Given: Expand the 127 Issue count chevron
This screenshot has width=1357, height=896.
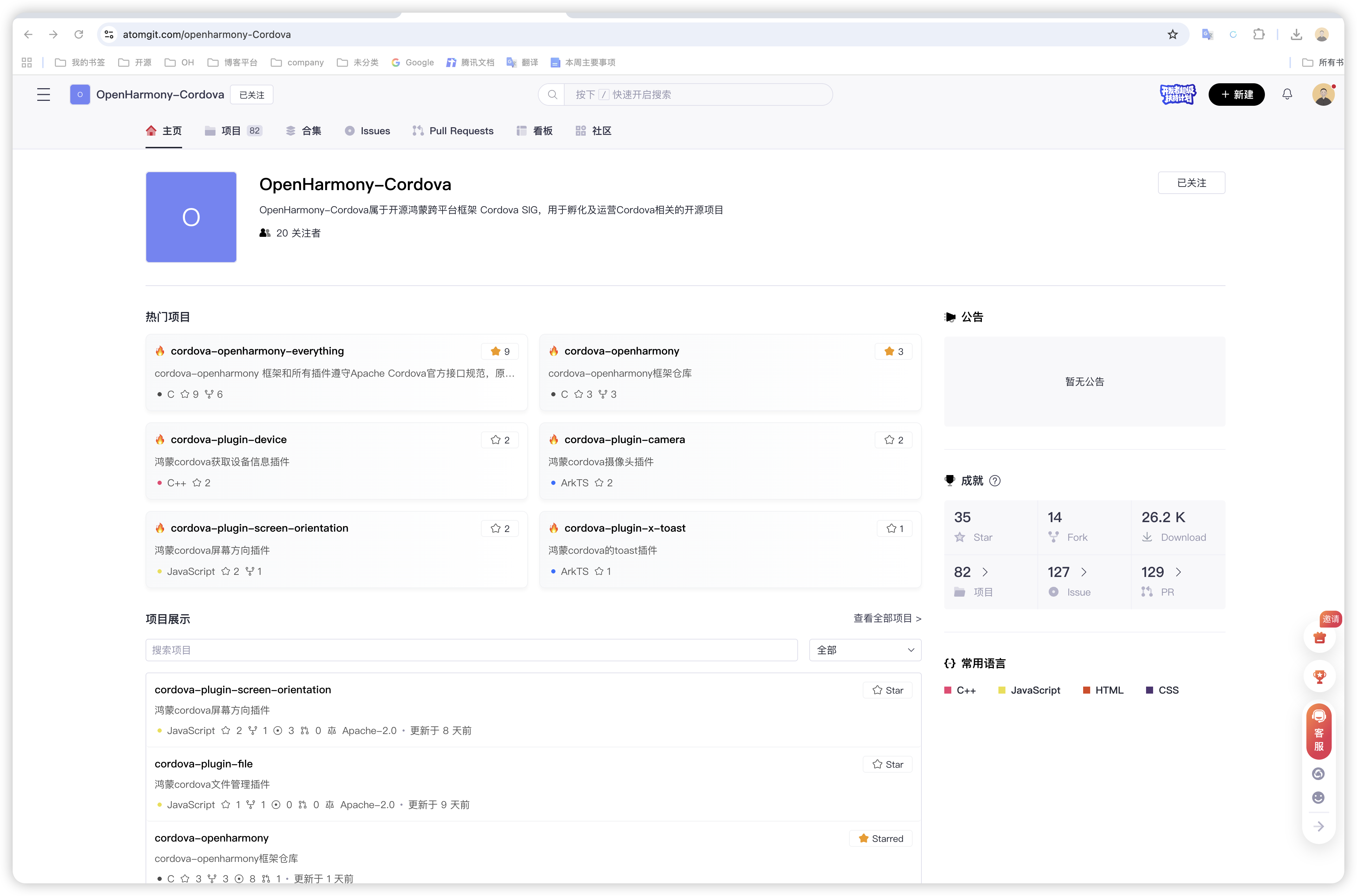Looking at the screenshot, I should point(1084,572).
